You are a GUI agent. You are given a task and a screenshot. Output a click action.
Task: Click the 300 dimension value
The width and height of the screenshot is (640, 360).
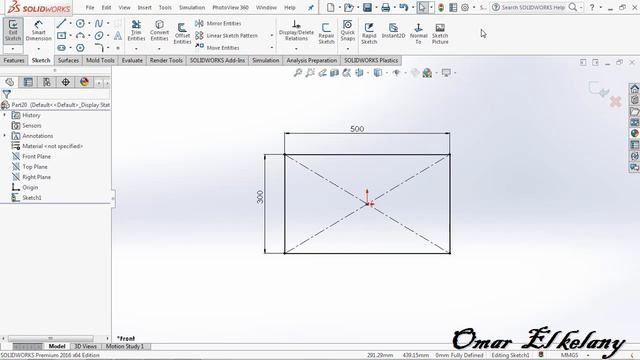click(x=260, y=197)
